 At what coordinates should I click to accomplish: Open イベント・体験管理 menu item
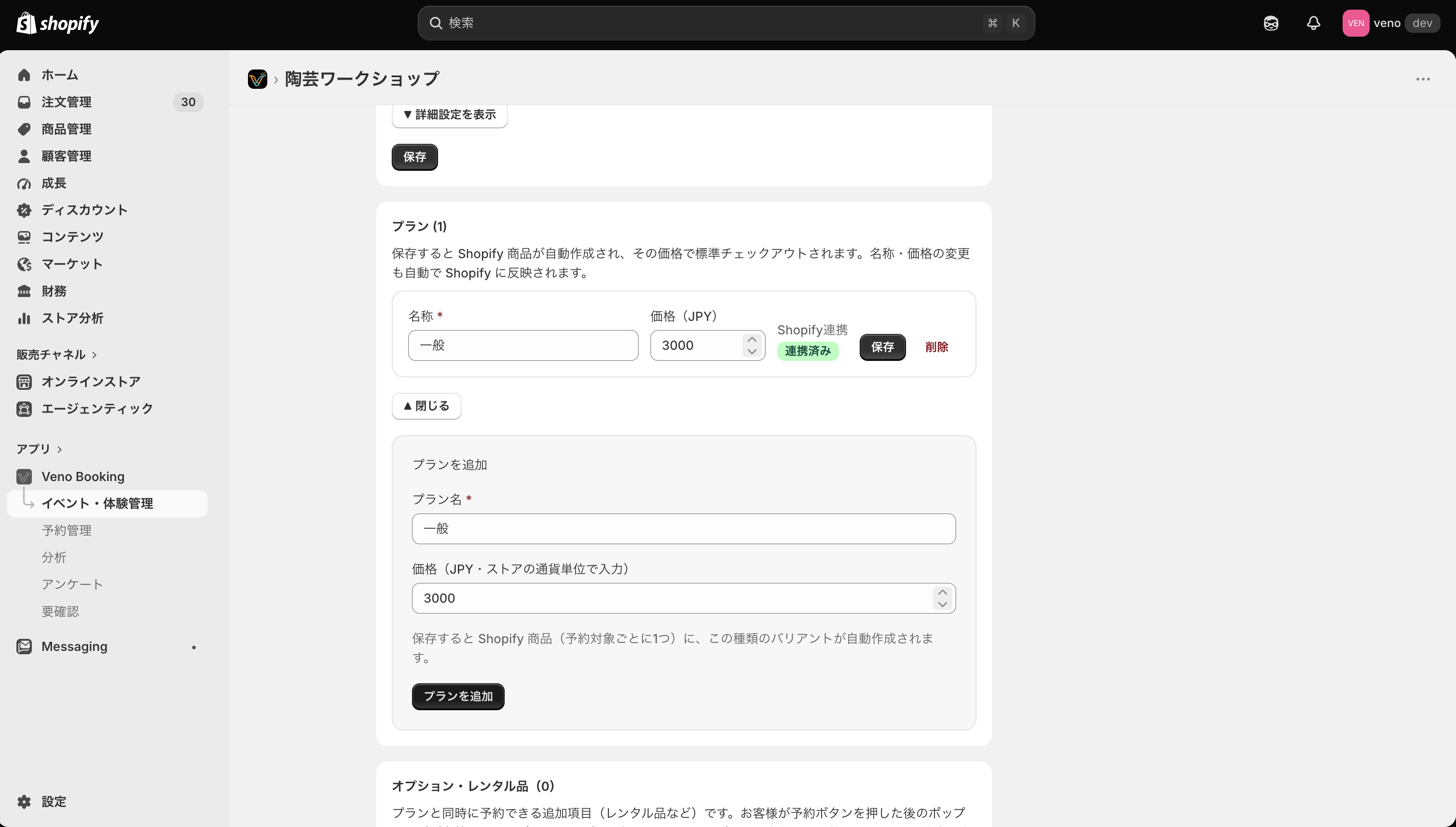click(x=107, y=503)
